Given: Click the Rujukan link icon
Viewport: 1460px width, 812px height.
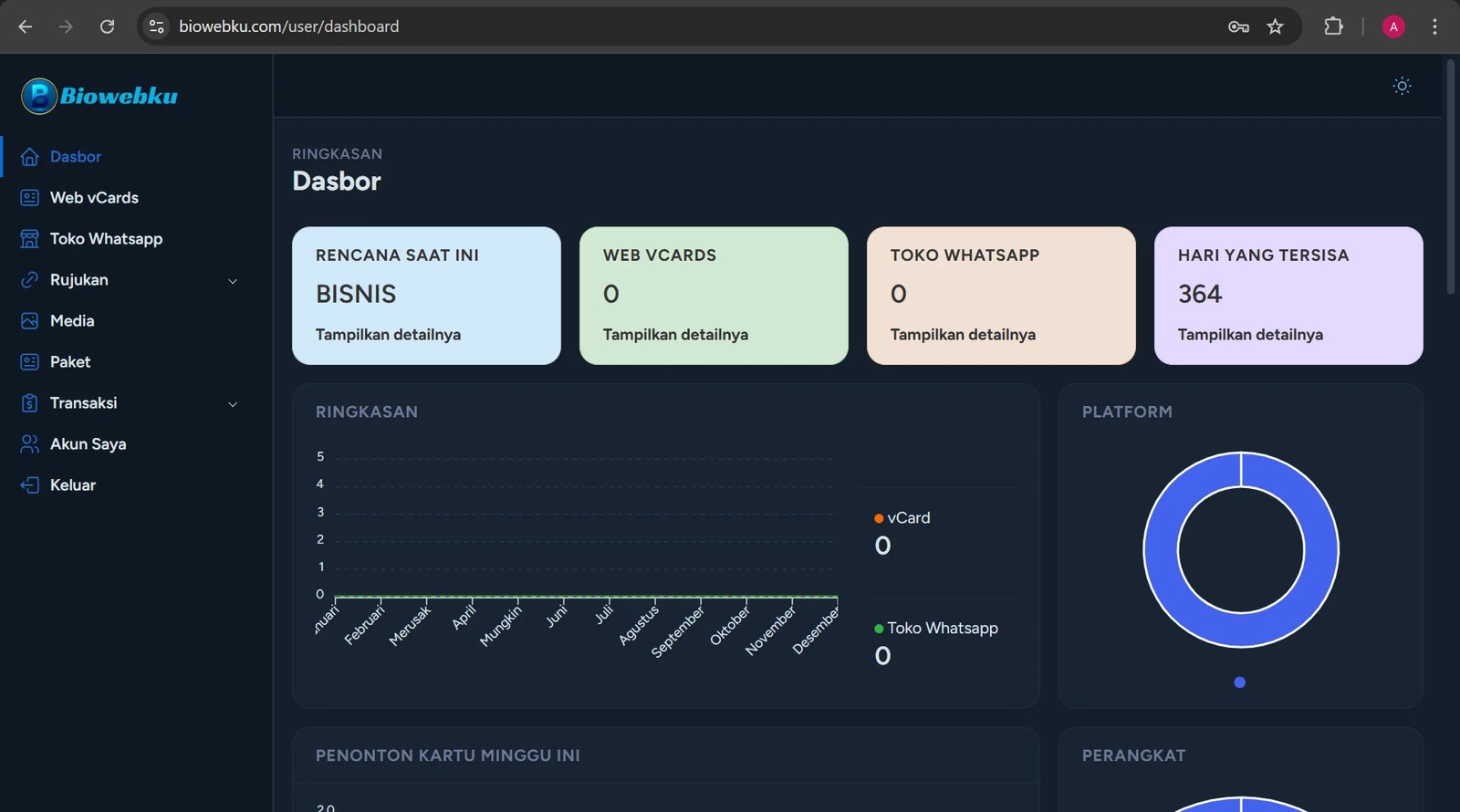Looking at the screenshot, I should pos(30,280).
